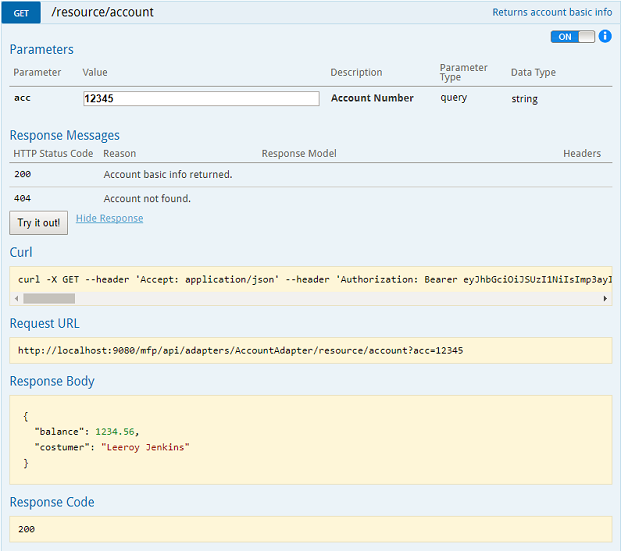Viewport: 621px width, 551px height.
Task: Toggle the ON security switch
Action: 573,36
